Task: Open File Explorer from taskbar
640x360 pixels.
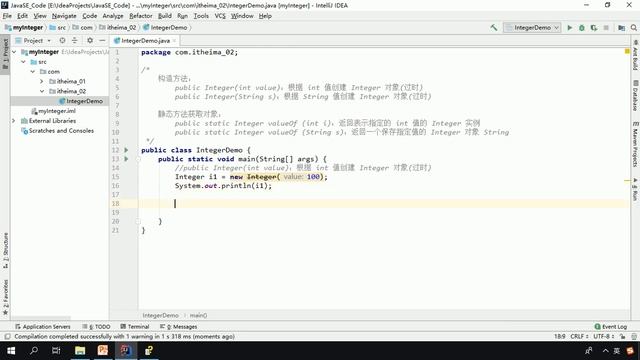Action: click(x=80, y=351)
